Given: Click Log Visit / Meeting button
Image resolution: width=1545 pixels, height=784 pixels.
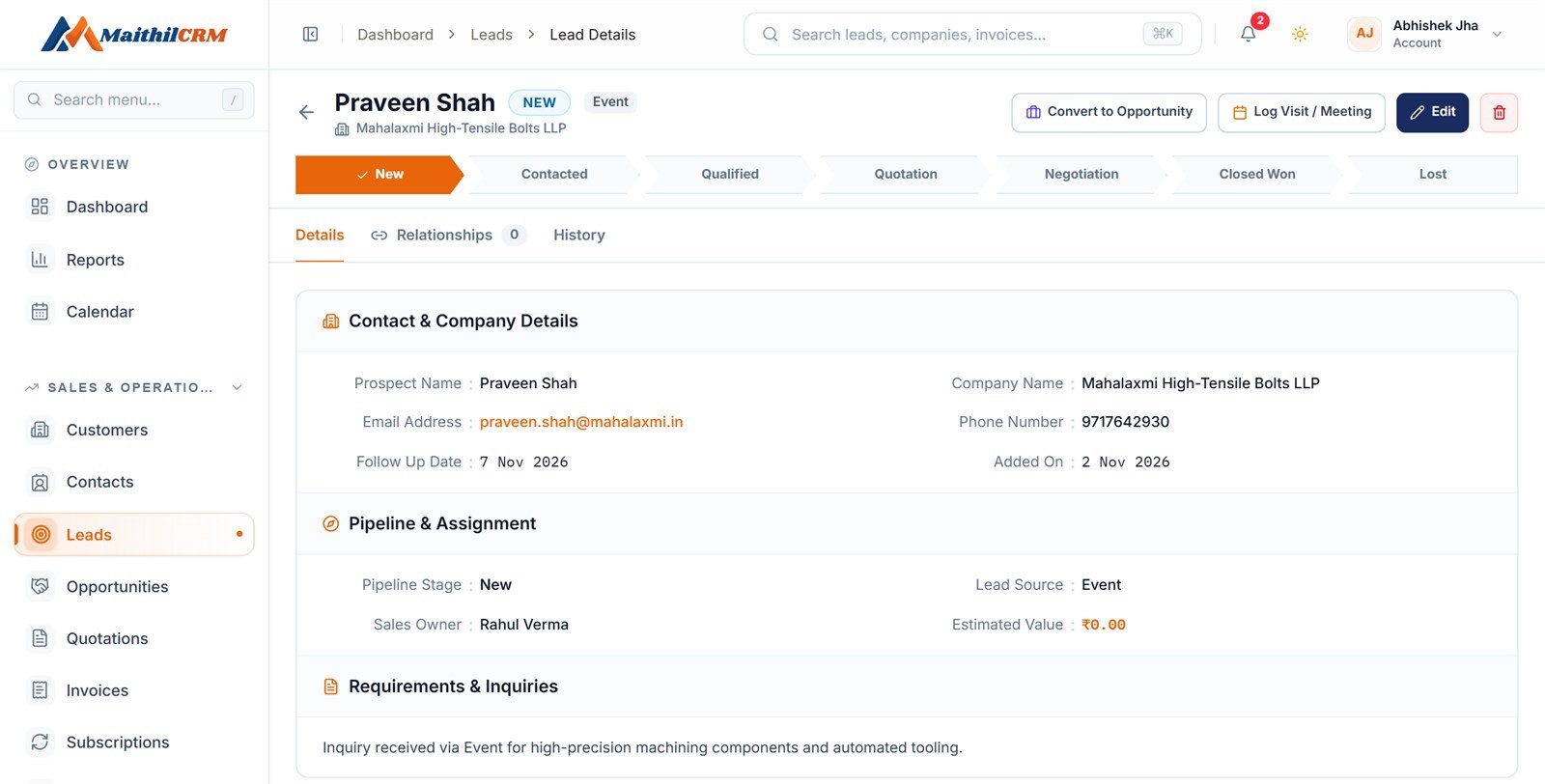Looking at the screenshot, I should [1302, 113].
